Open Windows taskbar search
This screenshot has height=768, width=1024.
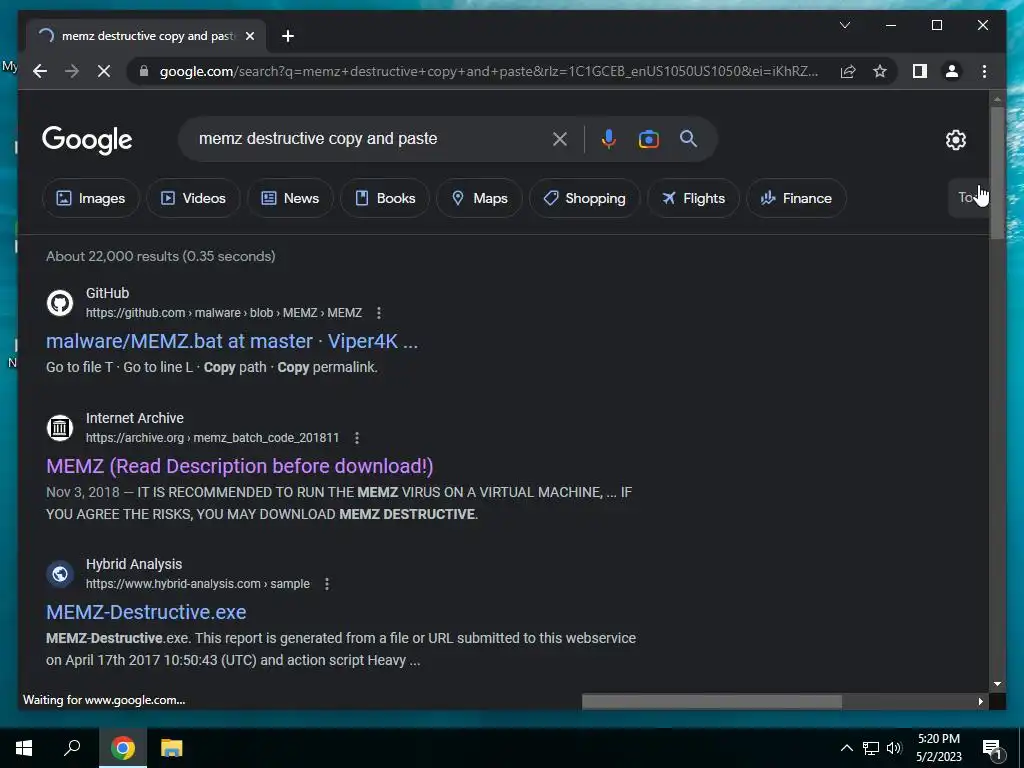pyautogui.click(x=72, y=748)
